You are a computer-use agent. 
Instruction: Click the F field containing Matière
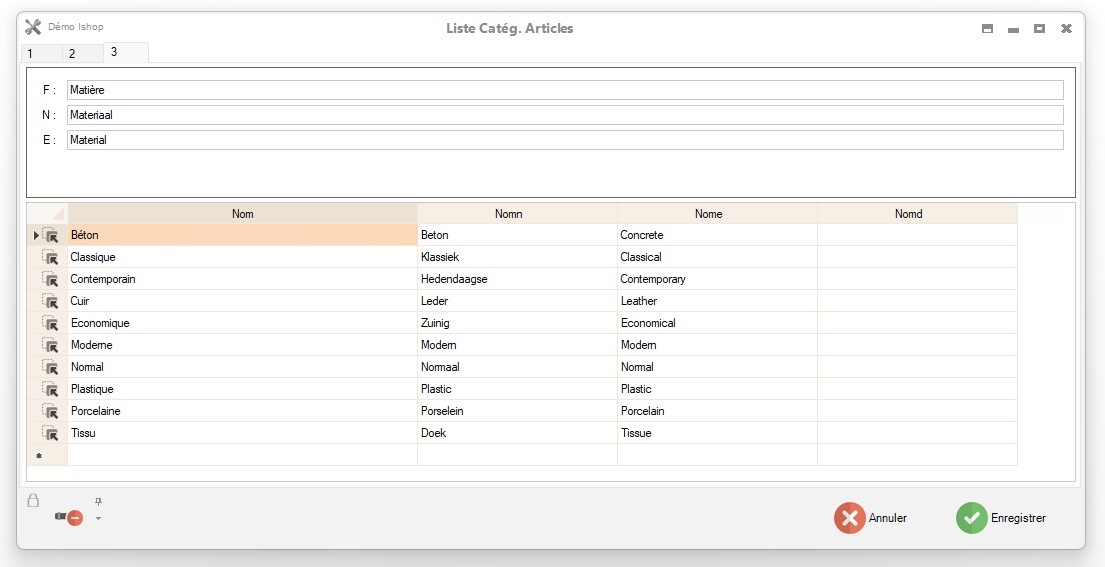pos(565,90)
